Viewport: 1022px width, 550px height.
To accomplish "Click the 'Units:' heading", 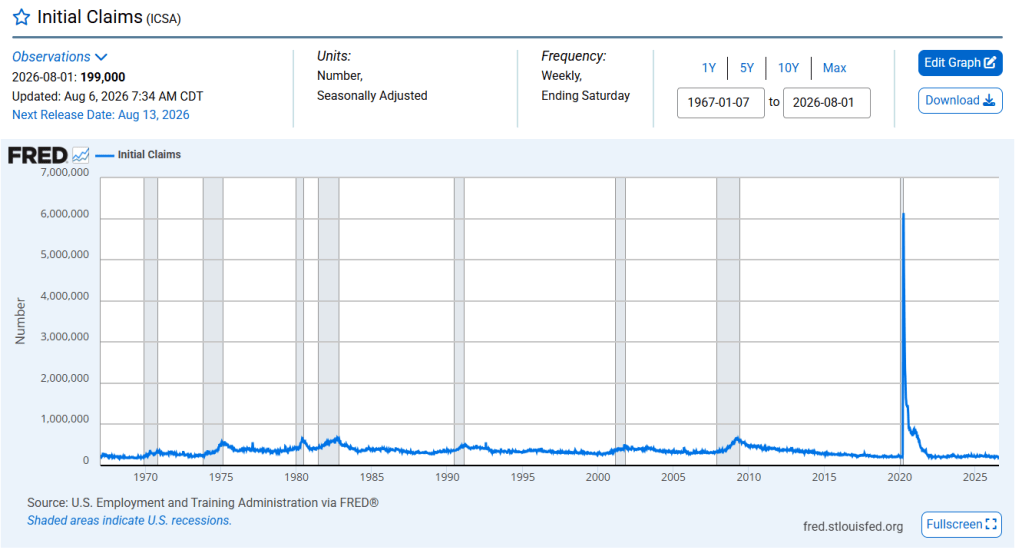I will (x=334, y=56).
